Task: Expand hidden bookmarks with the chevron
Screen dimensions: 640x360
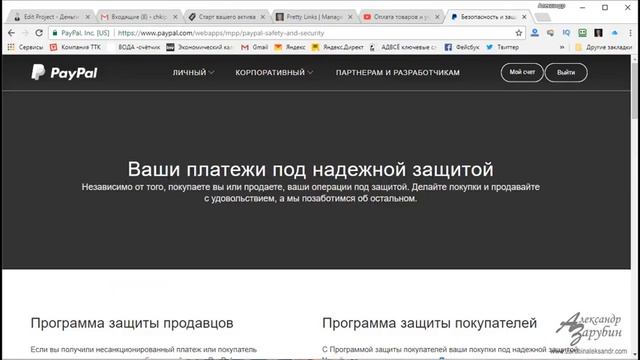Action: click(562, 47)
